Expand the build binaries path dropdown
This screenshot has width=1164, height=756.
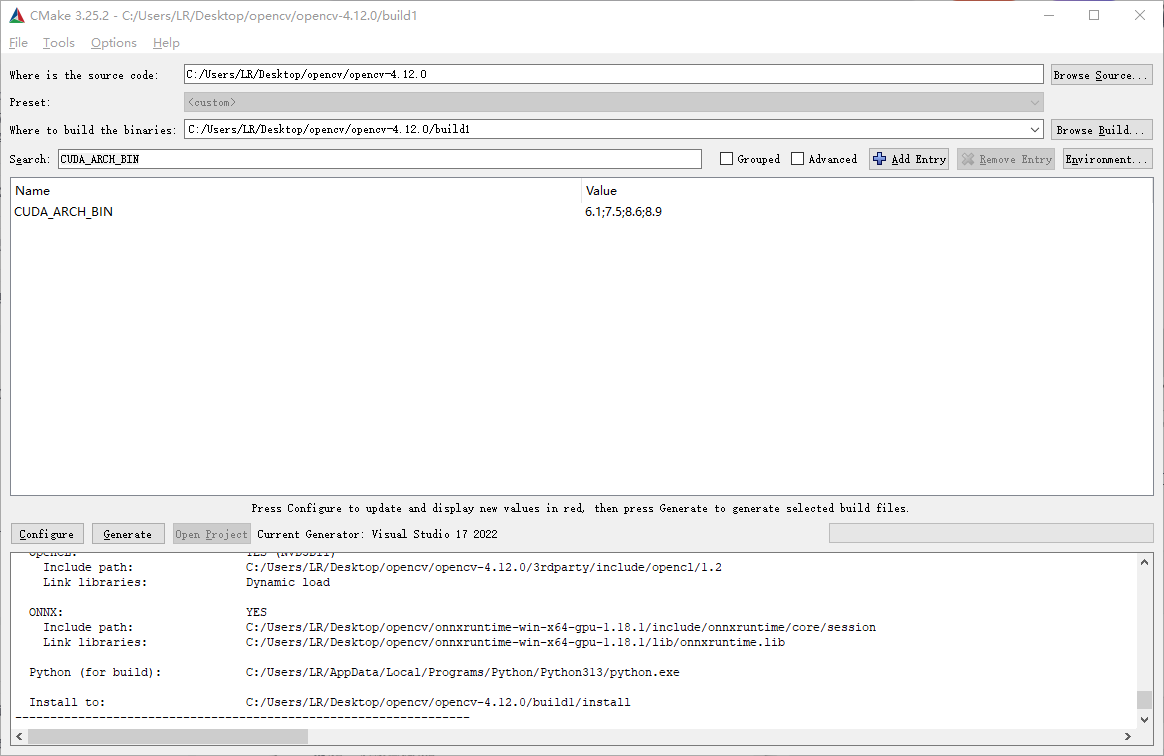pyautogui.click(x=1035, y=129)
